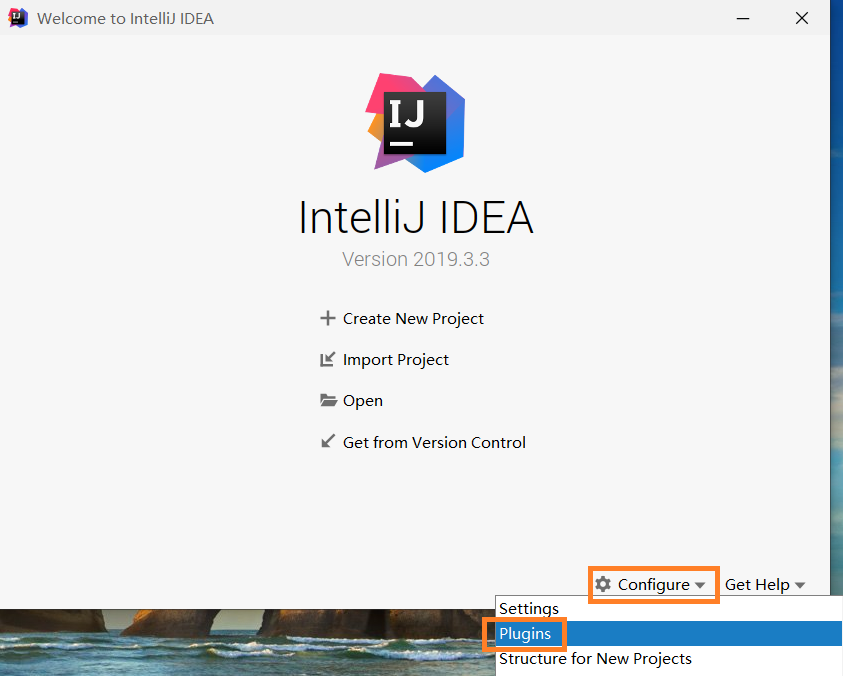Close the Welcome to IntelliJ IDEA window
This screenshot has width=843, height=676.
click(x=802, y=18)
